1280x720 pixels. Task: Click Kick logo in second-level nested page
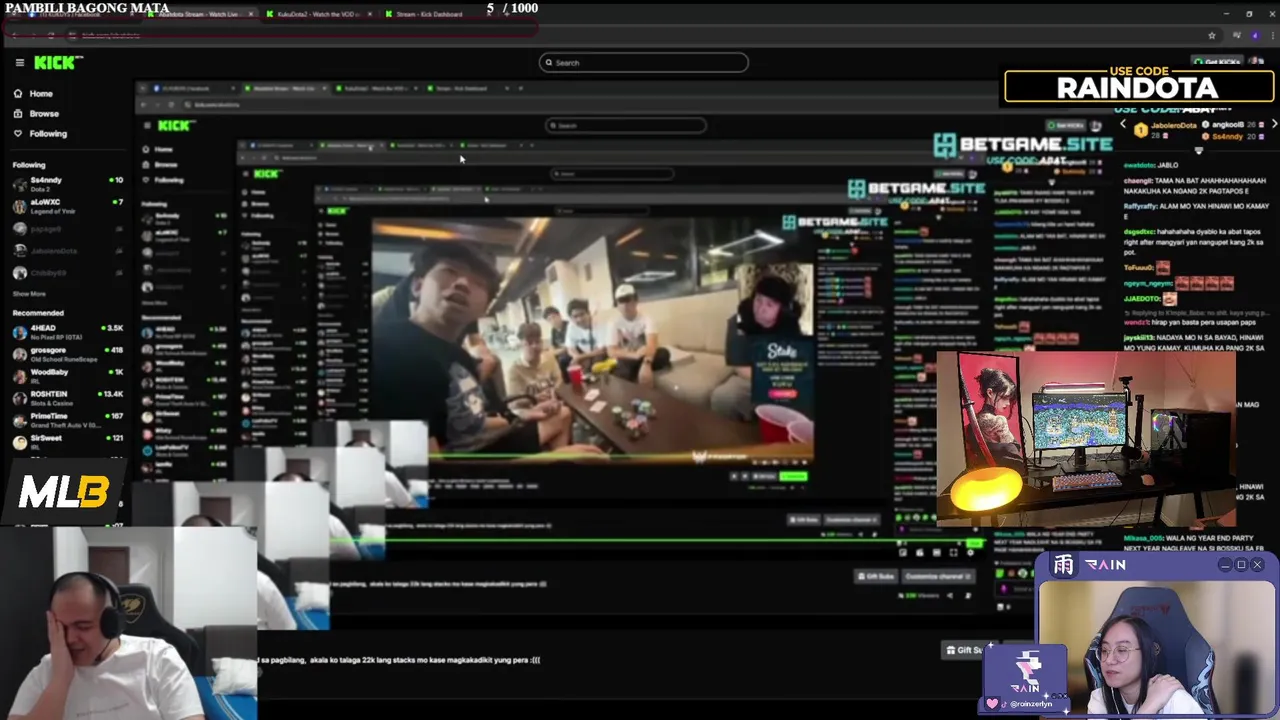pos(175,125)
